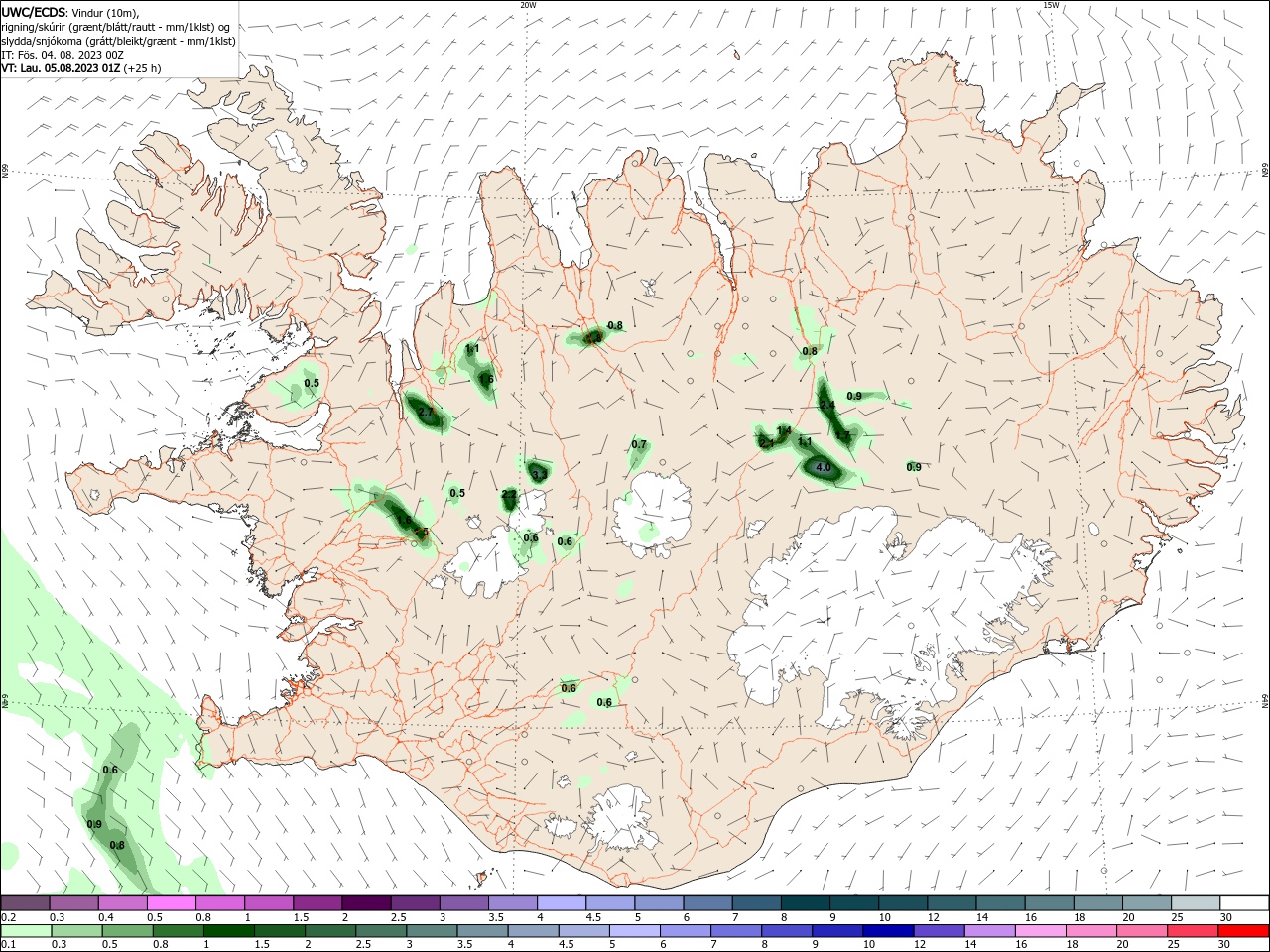The image size is (1270, 952).
Task: Select the white 30 swatch in top row
Action: (x=1243, y=903)
